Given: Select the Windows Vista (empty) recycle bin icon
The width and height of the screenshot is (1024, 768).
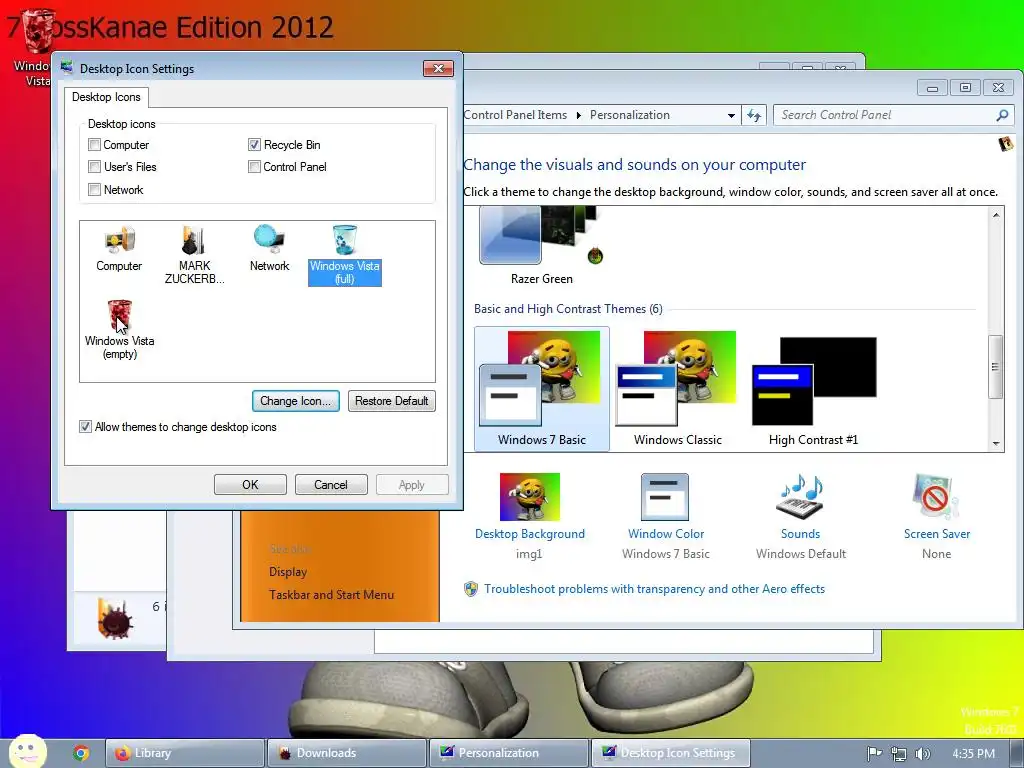Looking at the screenshot, I should point(120,330).
